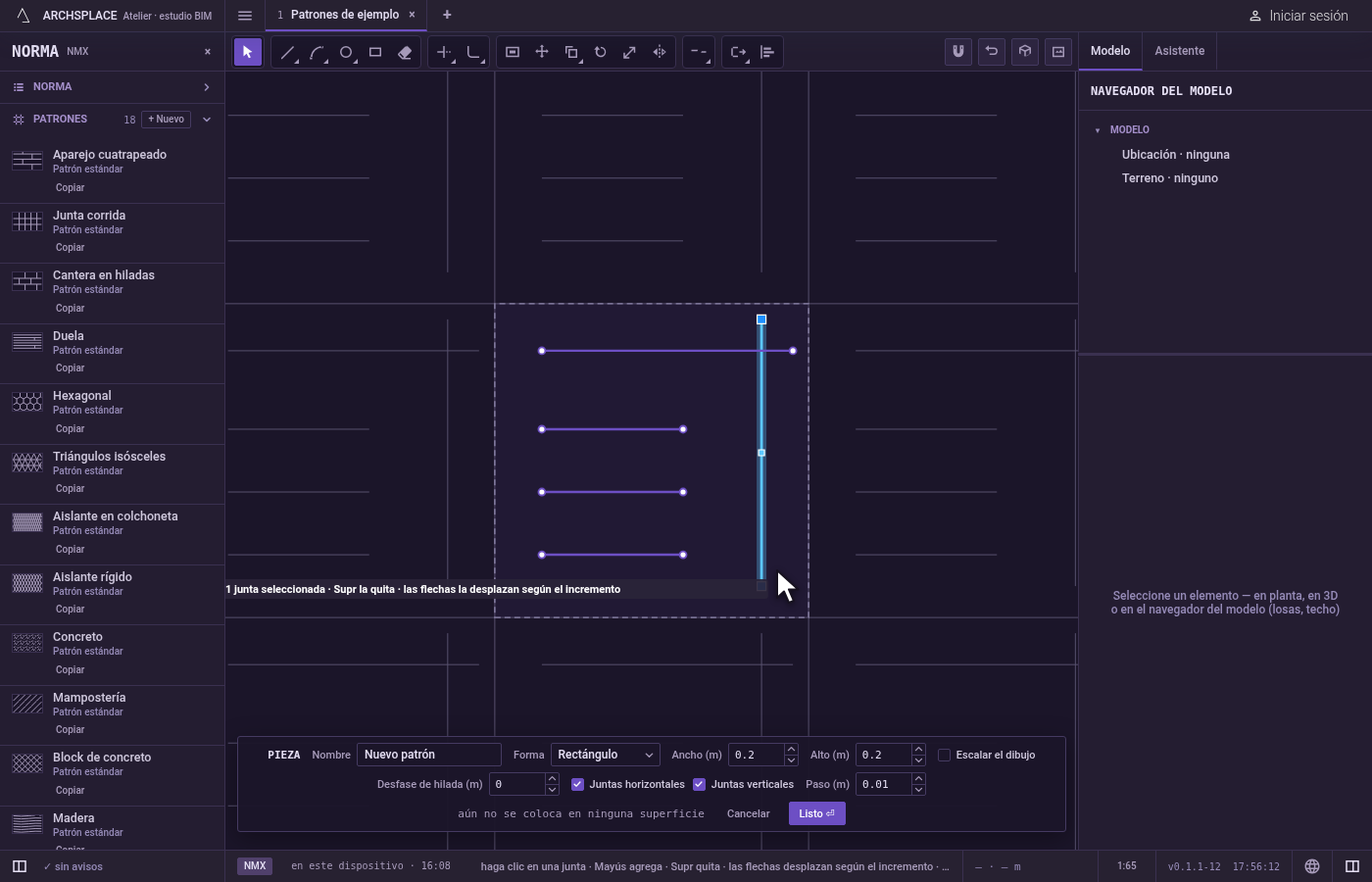Click the + Nuevo pattern button

coord(167,120)
